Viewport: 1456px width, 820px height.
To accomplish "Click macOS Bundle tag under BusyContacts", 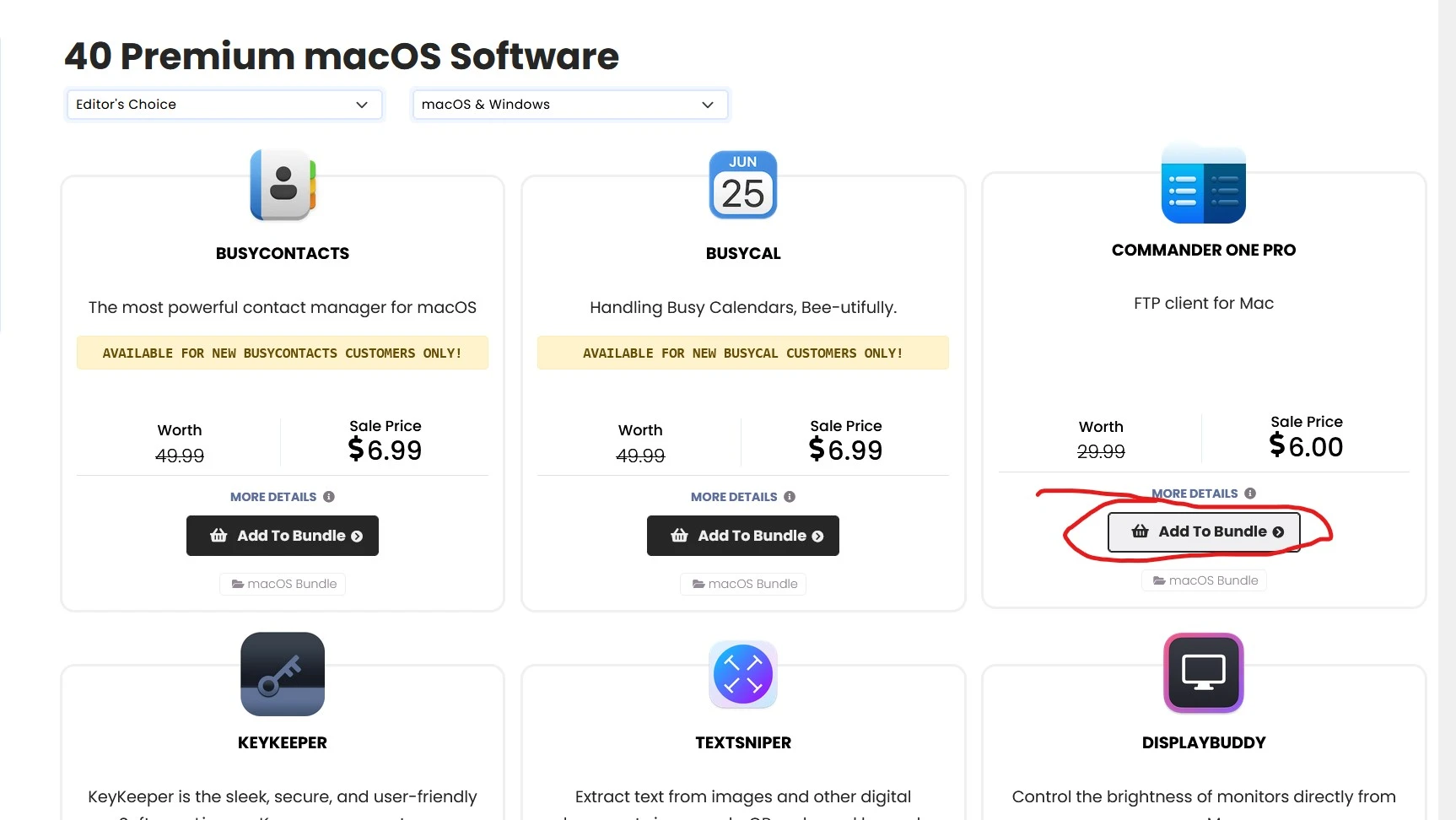I will [283, 584].
